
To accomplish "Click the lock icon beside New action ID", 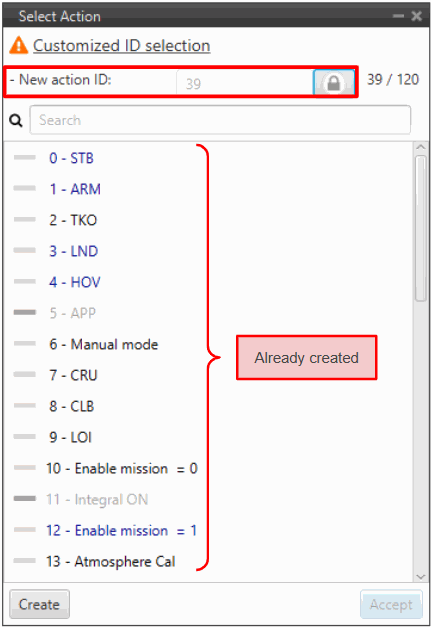I will click(333, 83).
